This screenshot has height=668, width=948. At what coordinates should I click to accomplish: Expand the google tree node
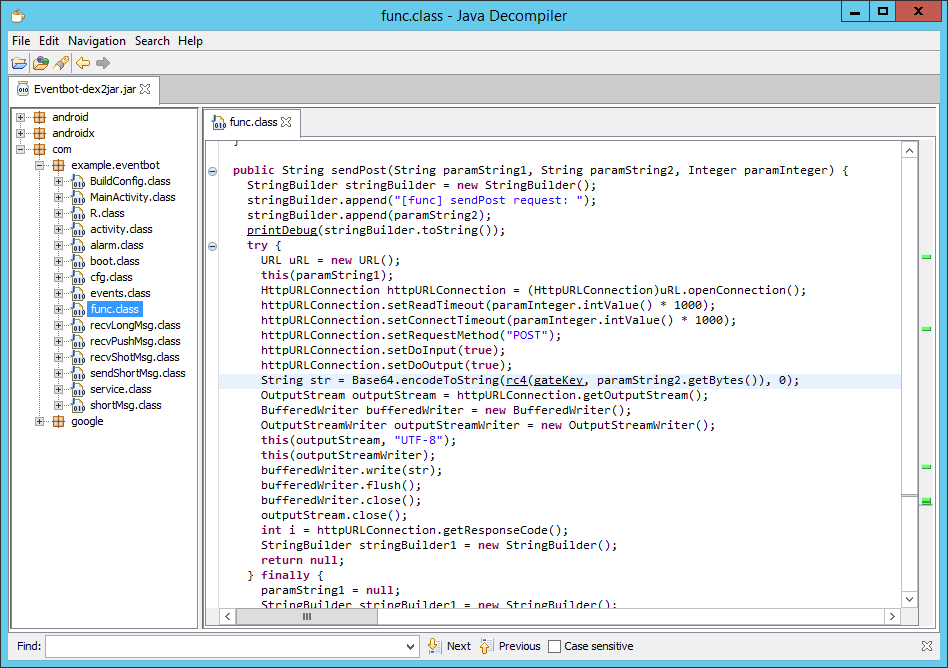[39, 421]
